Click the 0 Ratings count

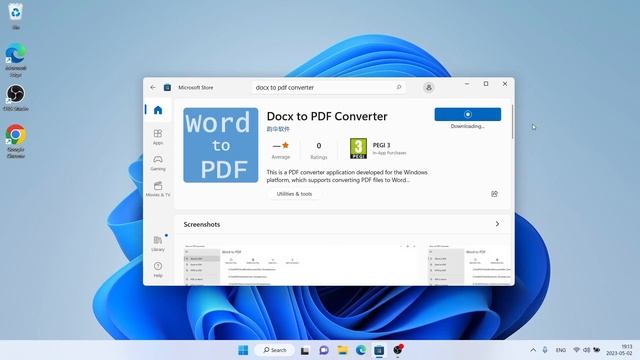[x=319, y=150]
